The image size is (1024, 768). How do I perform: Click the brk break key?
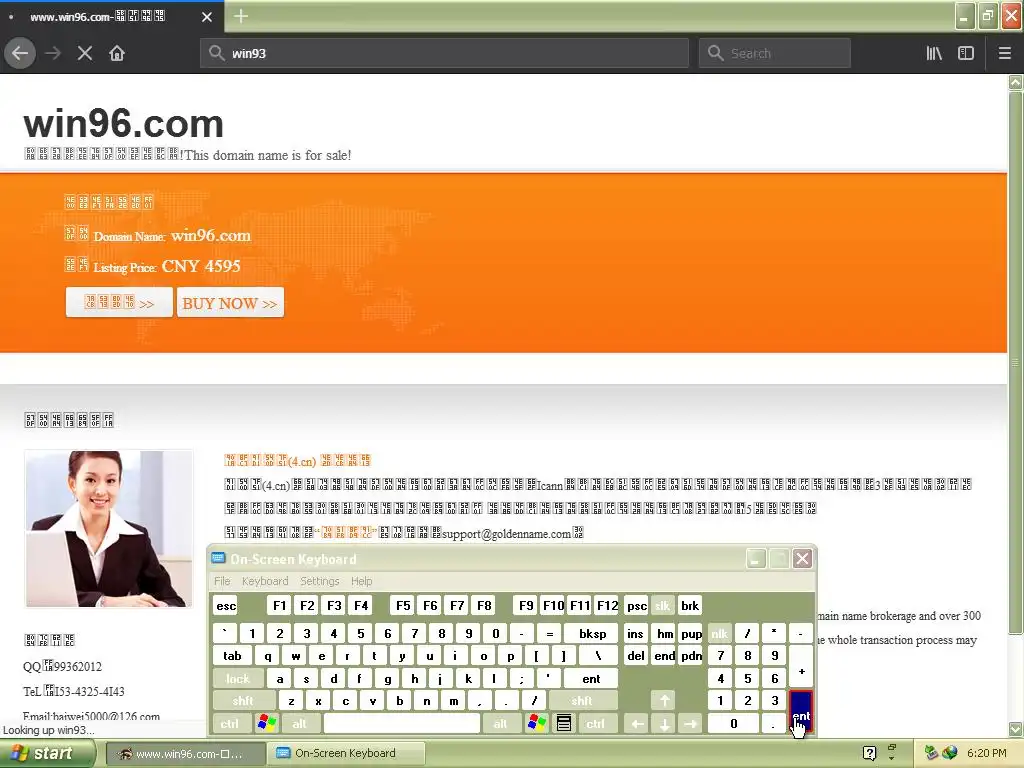click(x=690, y=606)
